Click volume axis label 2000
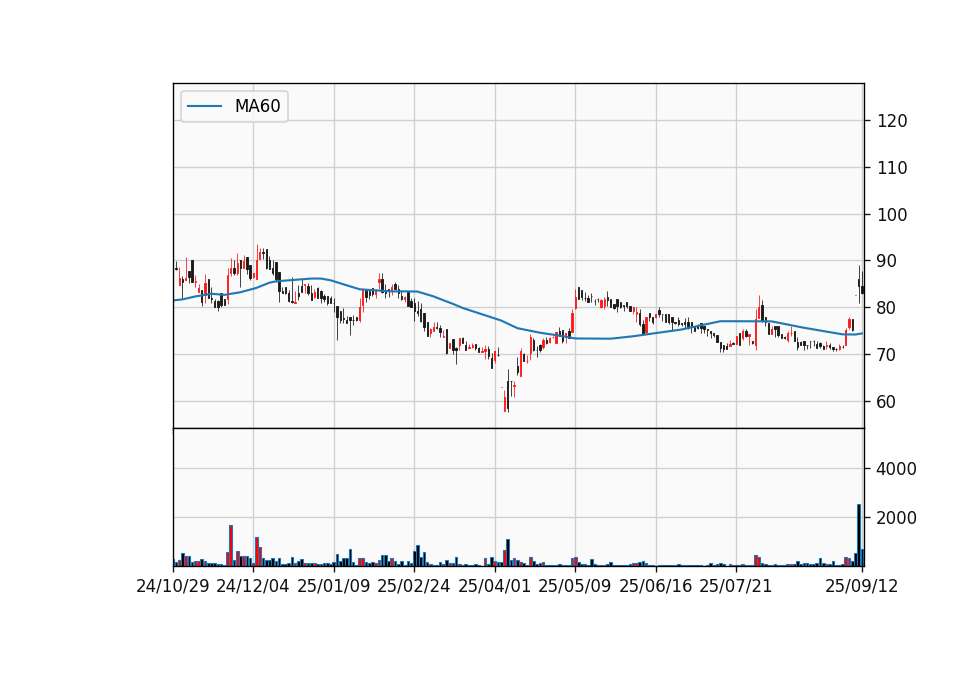The width and height of the screenshot is (960, 690). click(x=896, y=518)
